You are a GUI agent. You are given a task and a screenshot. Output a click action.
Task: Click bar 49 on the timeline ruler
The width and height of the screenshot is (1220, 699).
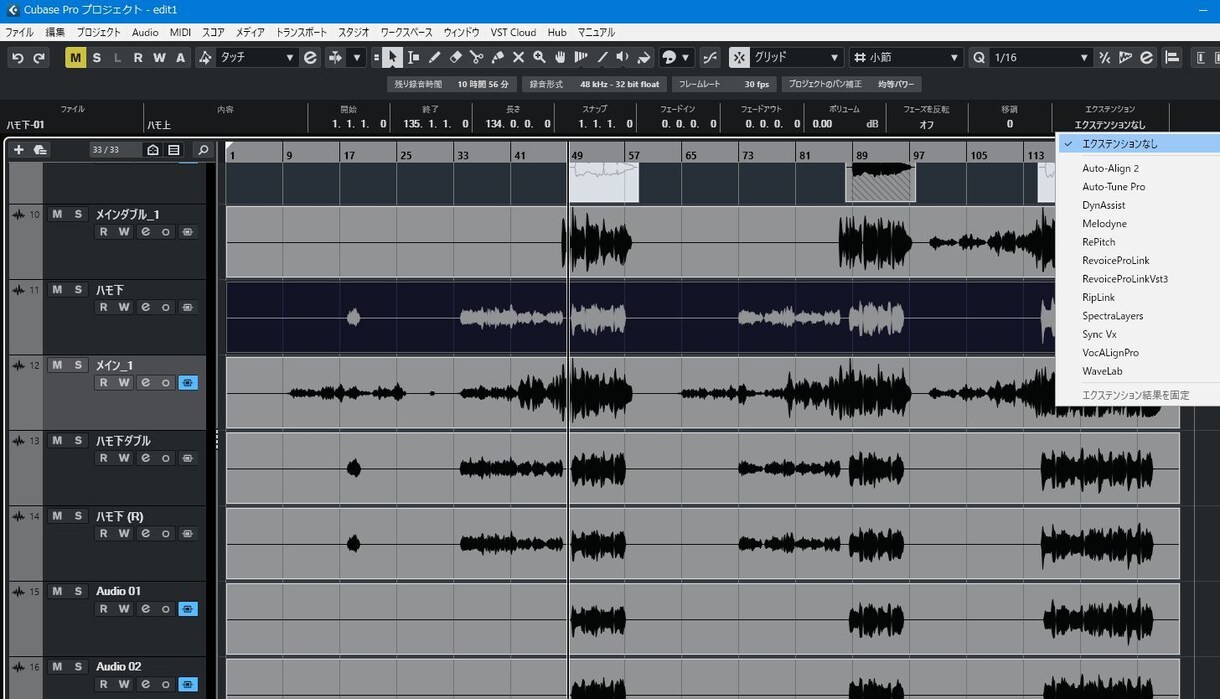(x=577, y=155)
